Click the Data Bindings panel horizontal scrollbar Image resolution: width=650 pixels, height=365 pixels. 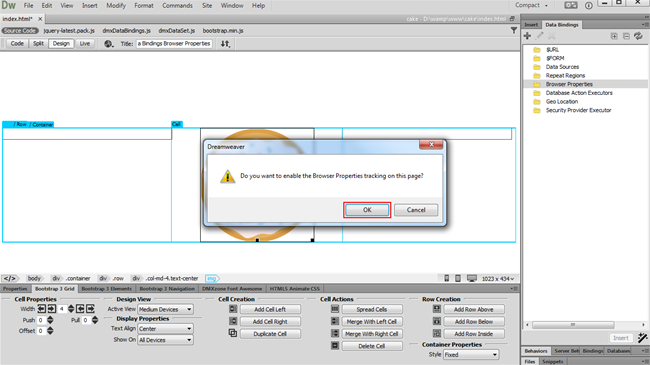point(573,325)
